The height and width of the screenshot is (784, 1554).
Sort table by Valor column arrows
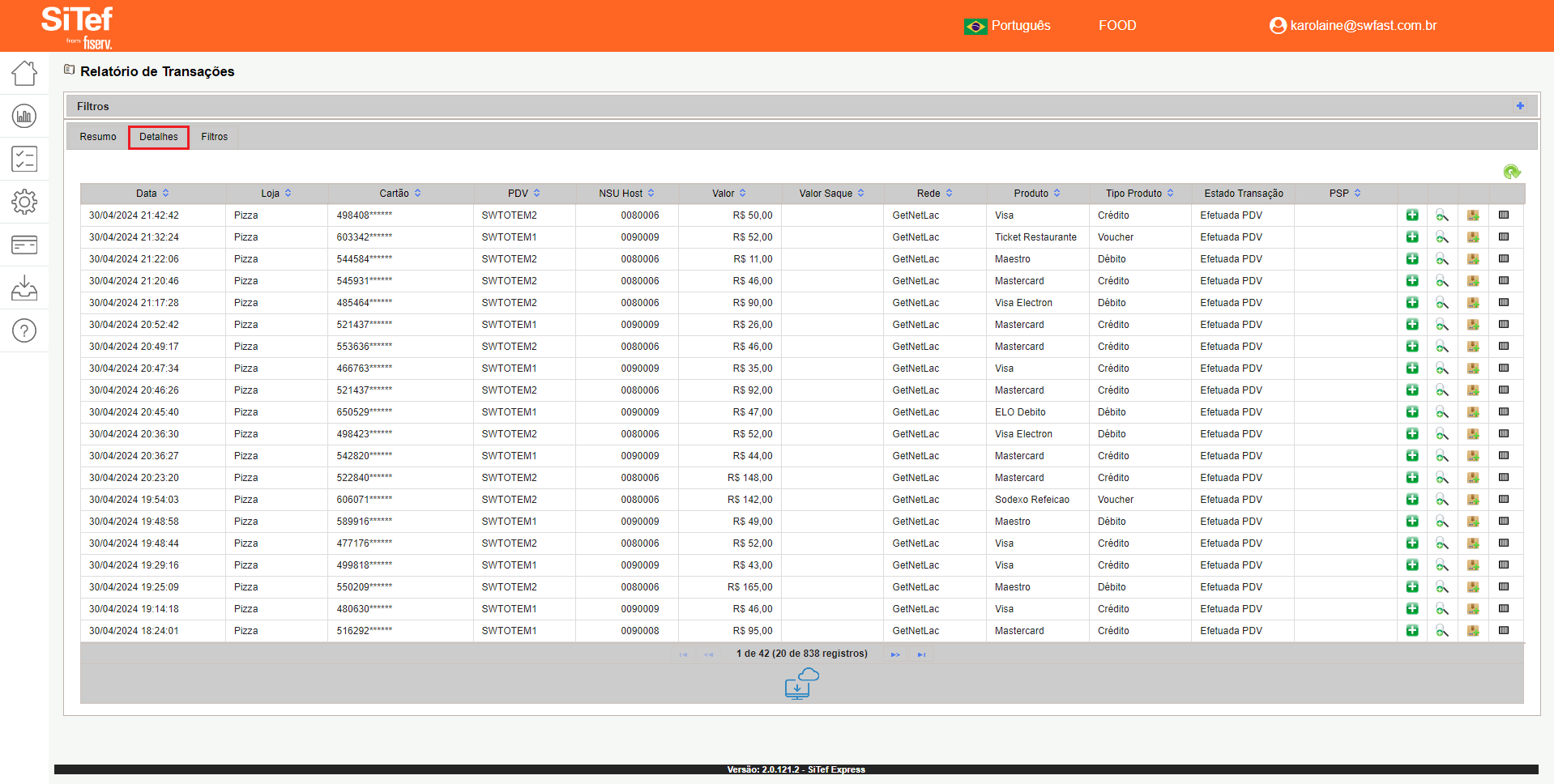pos(743,194)
